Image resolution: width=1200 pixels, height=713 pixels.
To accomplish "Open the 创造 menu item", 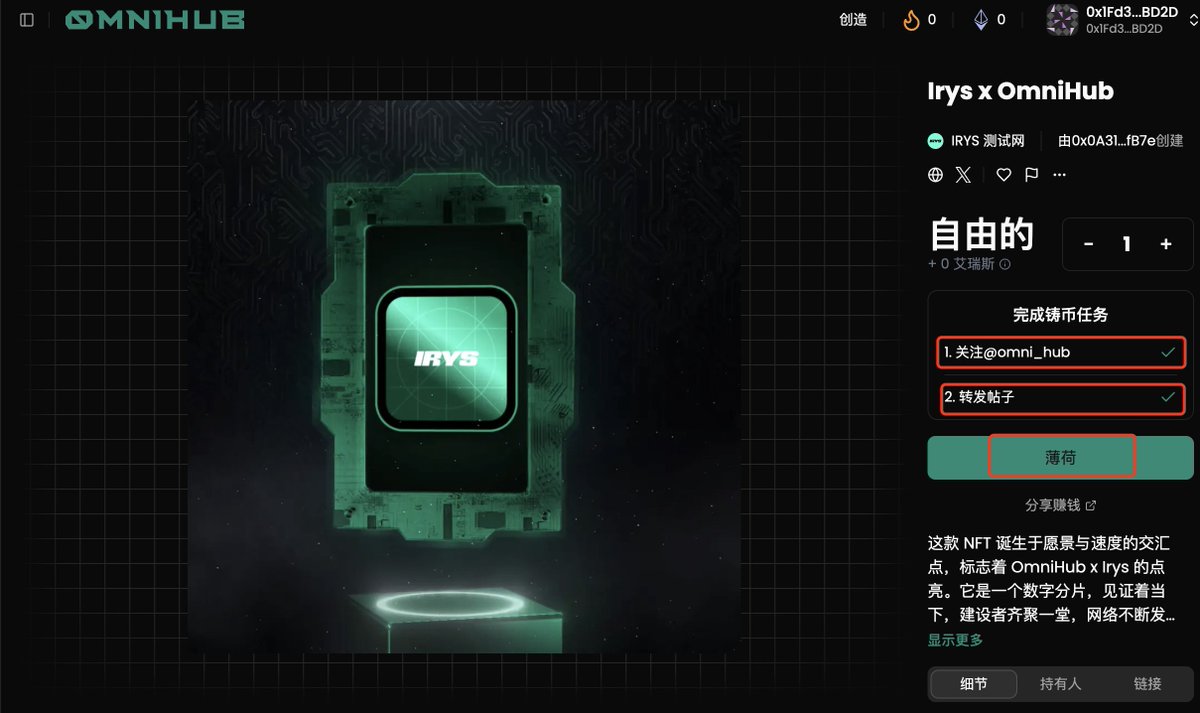I will tap(853, 19).
